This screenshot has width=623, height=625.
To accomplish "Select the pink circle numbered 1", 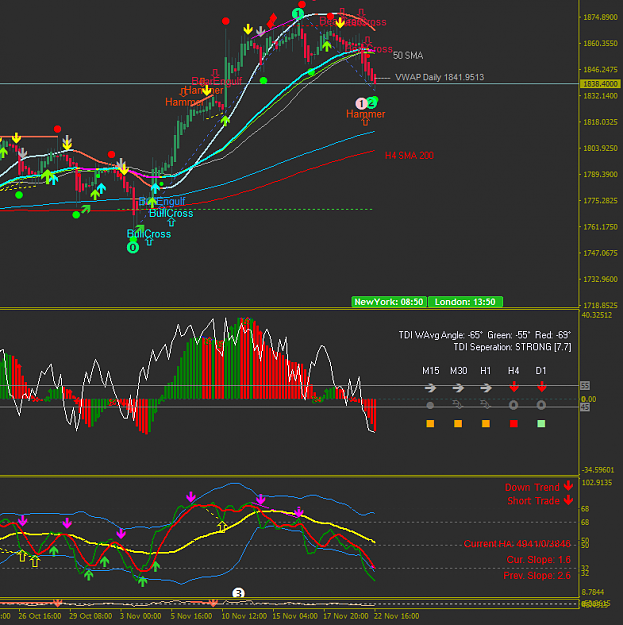I will pyautogui.click(x=361, y=104).
